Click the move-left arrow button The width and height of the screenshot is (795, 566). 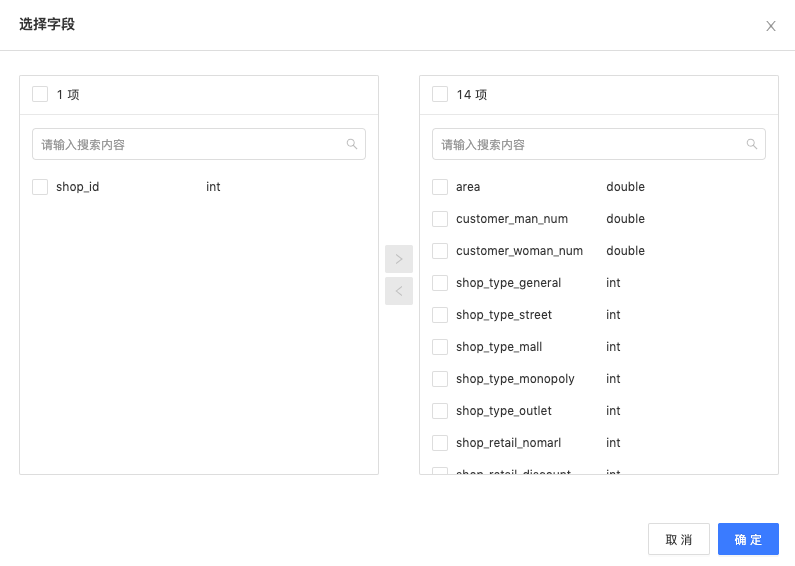tap(399, 291)
